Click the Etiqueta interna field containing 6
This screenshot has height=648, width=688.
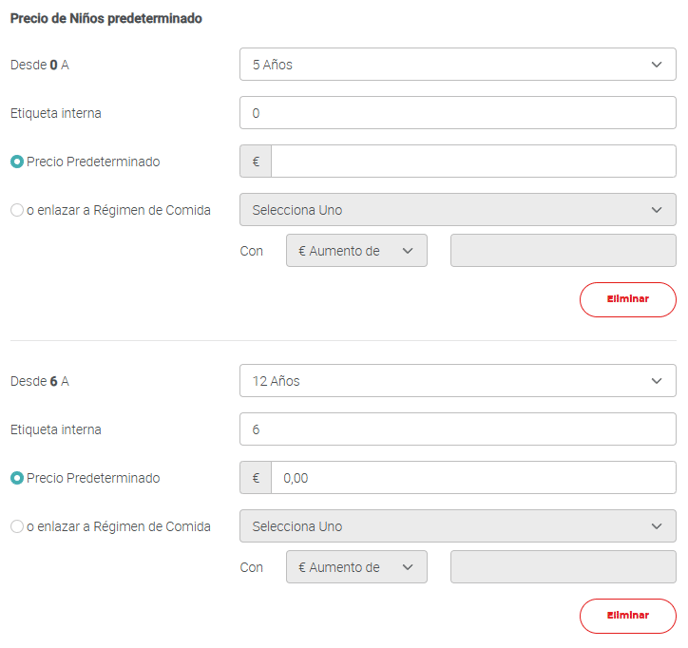[457, 429]
